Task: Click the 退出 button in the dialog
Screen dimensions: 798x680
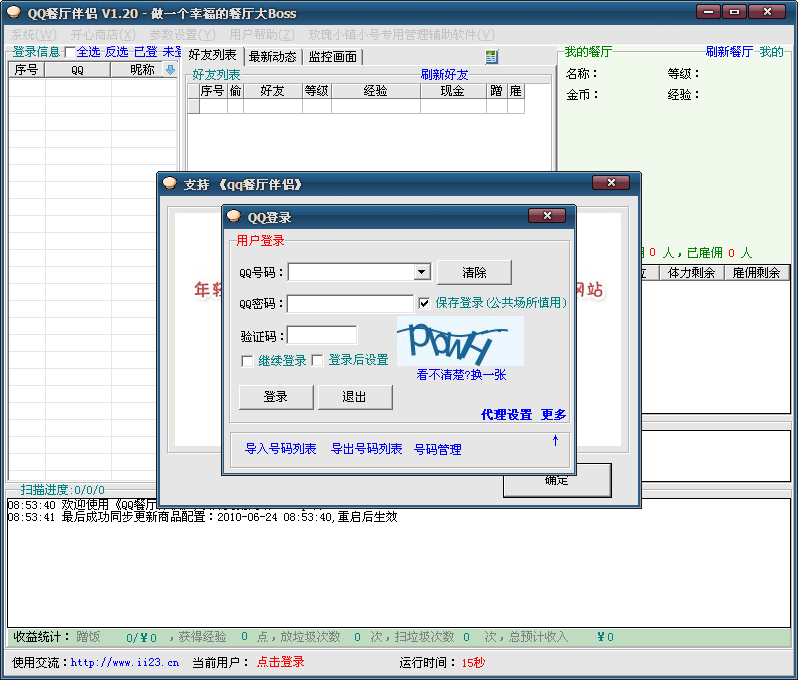Action: pos(355,396)
